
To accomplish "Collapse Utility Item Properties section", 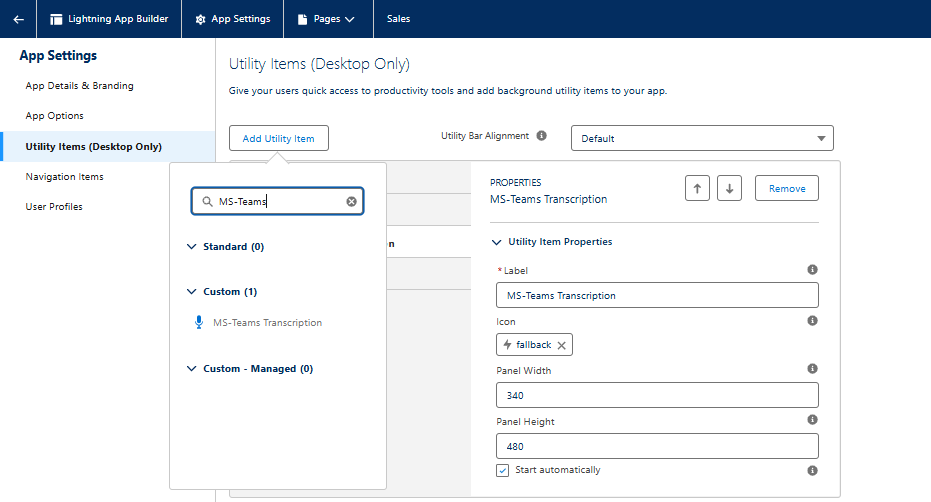I will pos(496,242).
